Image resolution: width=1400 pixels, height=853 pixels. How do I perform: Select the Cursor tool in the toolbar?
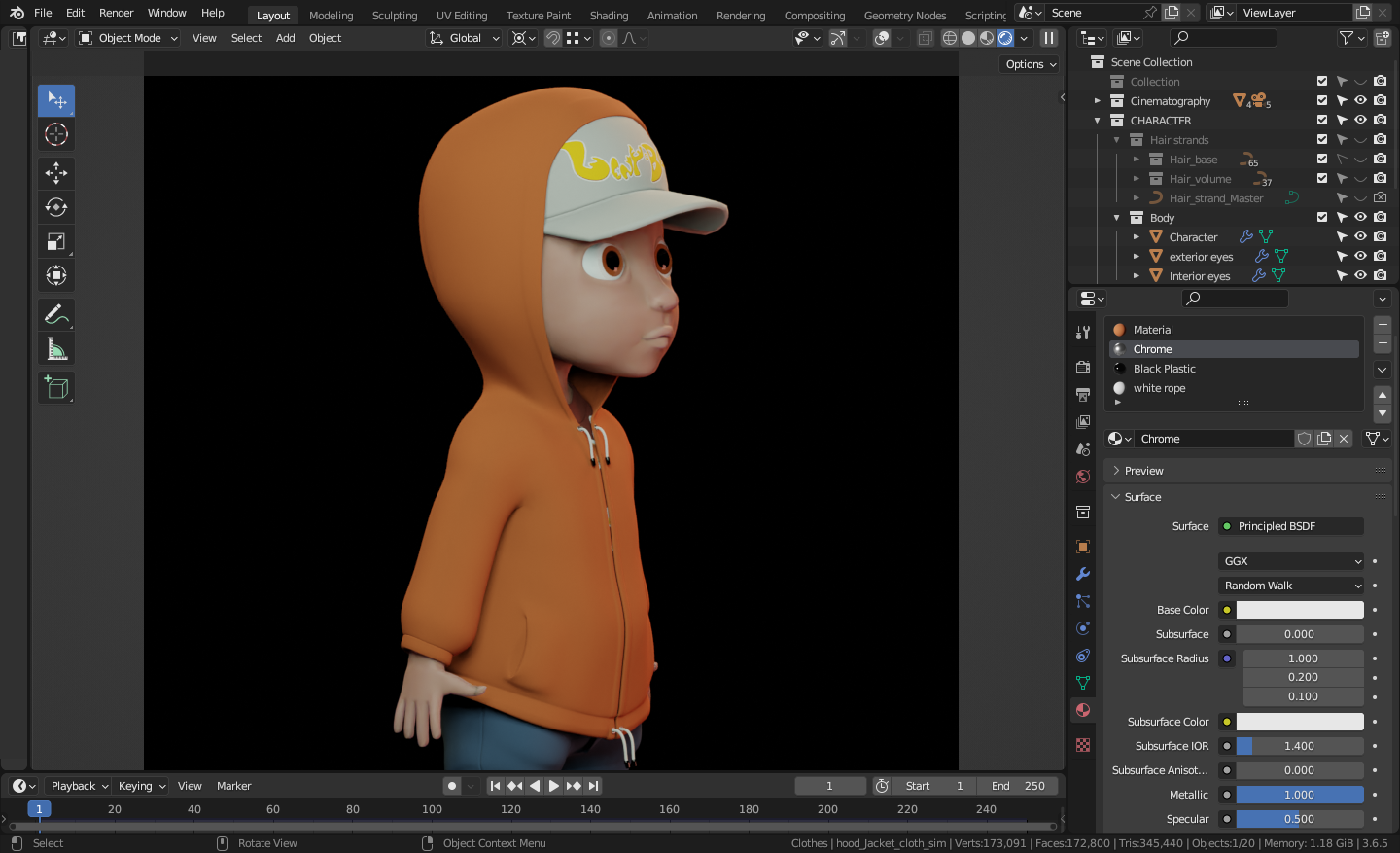pos(56,134)
